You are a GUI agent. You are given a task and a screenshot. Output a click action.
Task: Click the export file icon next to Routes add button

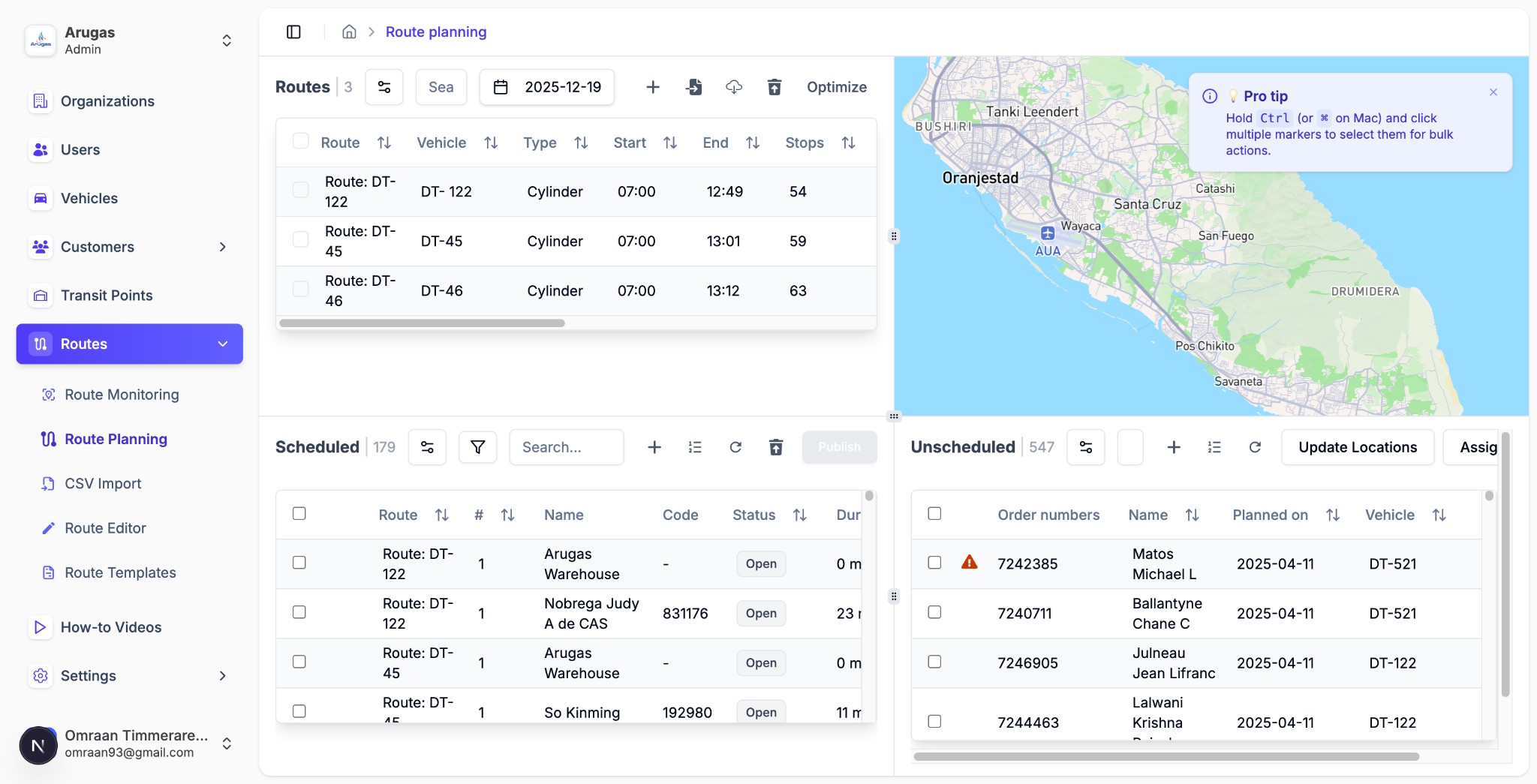(x=693, y=87)
